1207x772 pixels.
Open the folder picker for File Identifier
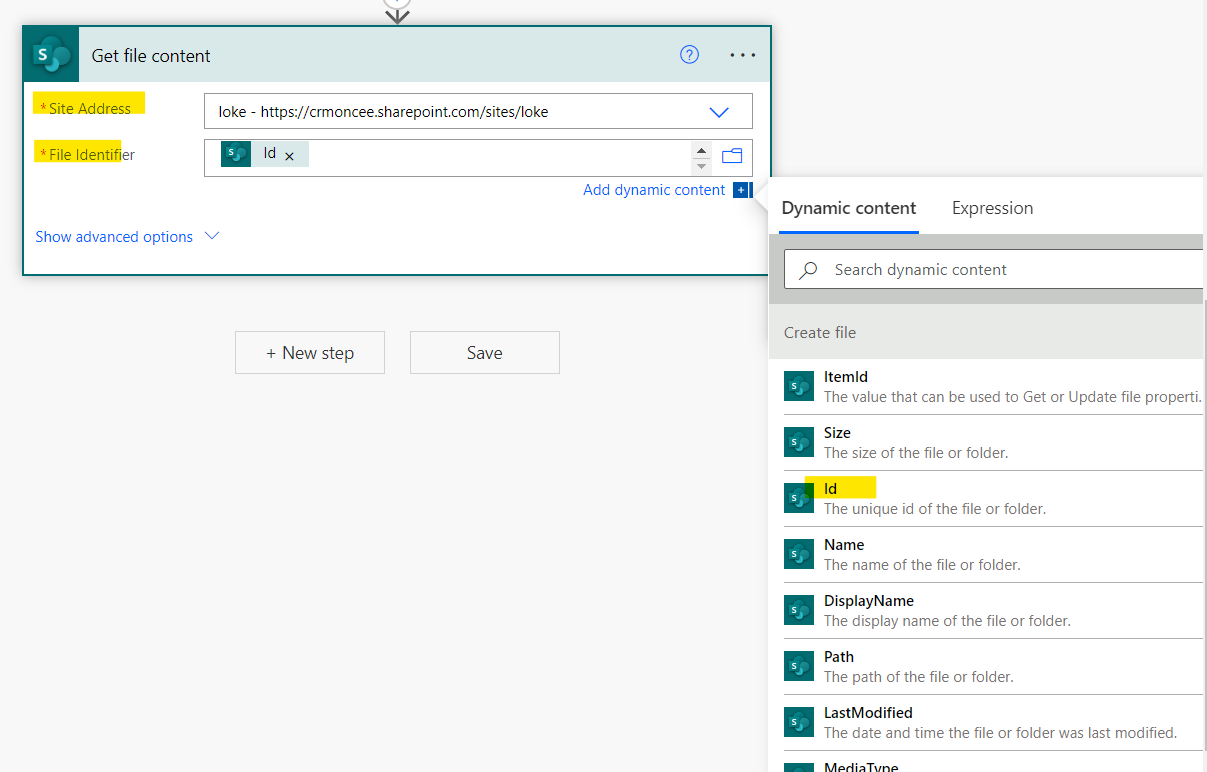[x=732, y=155]
